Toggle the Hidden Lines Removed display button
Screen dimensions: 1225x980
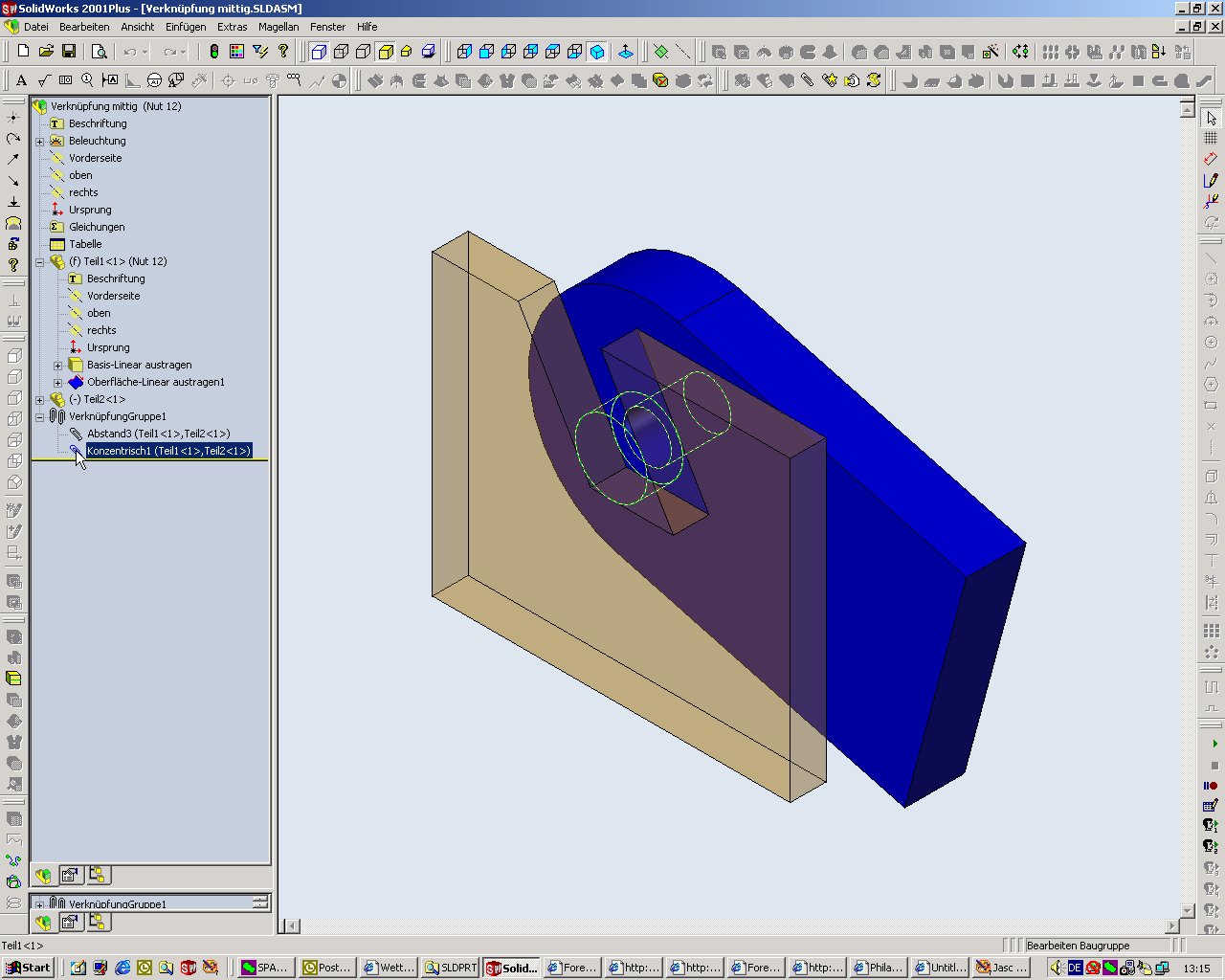coord(364,52)
